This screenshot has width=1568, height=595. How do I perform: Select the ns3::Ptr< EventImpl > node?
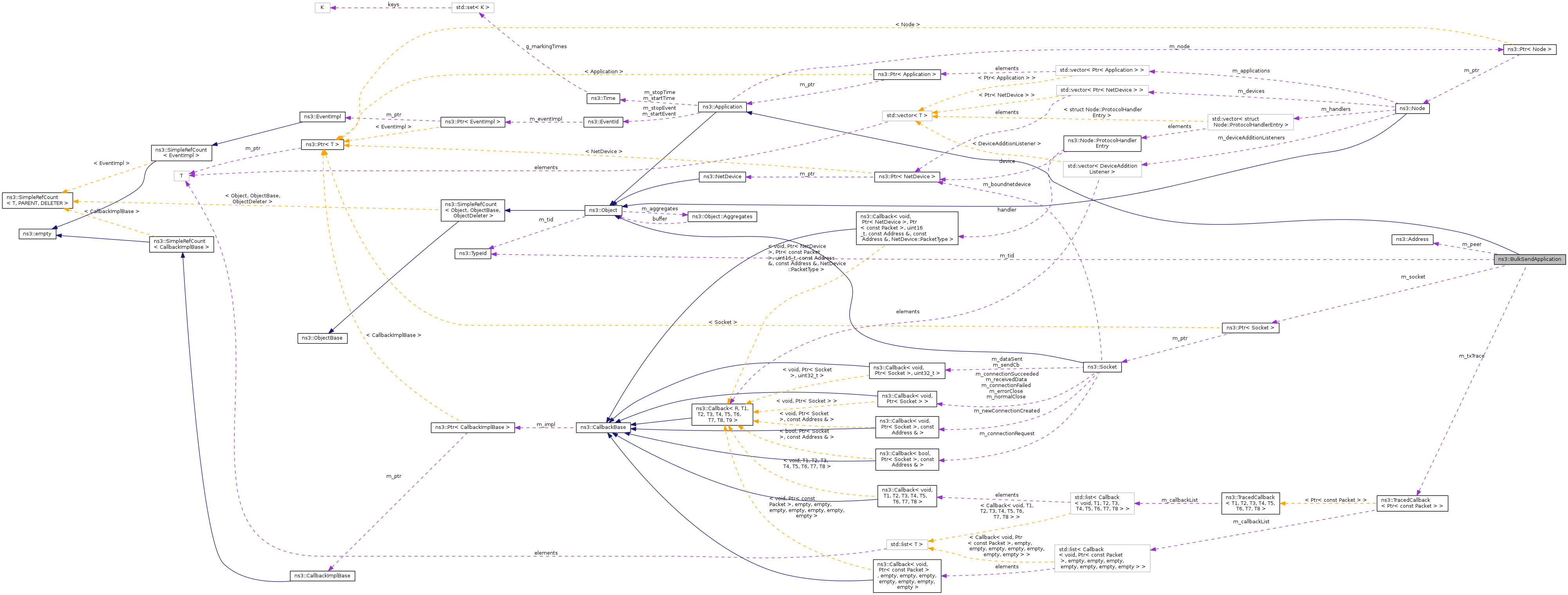tap(472, 122)
